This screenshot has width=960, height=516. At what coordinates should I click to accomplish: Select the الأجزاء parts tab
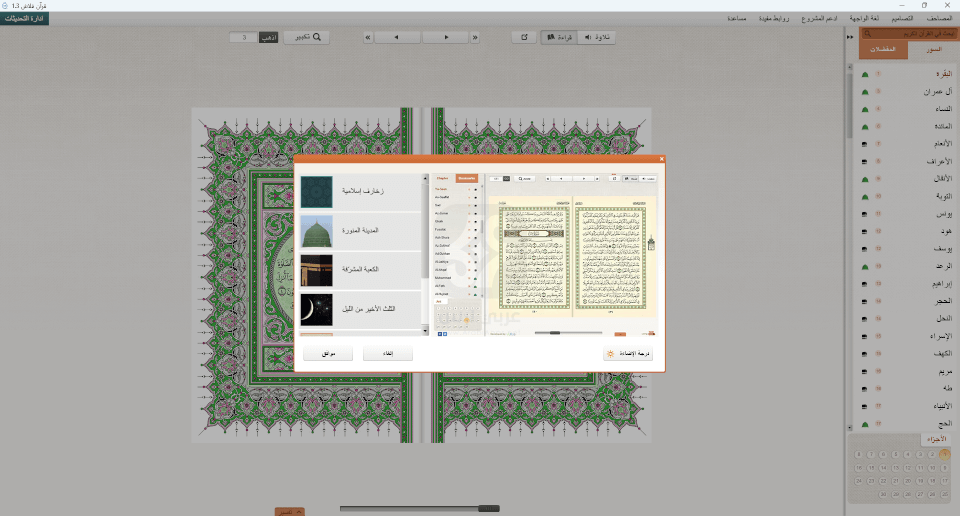[x=937, y=439]
